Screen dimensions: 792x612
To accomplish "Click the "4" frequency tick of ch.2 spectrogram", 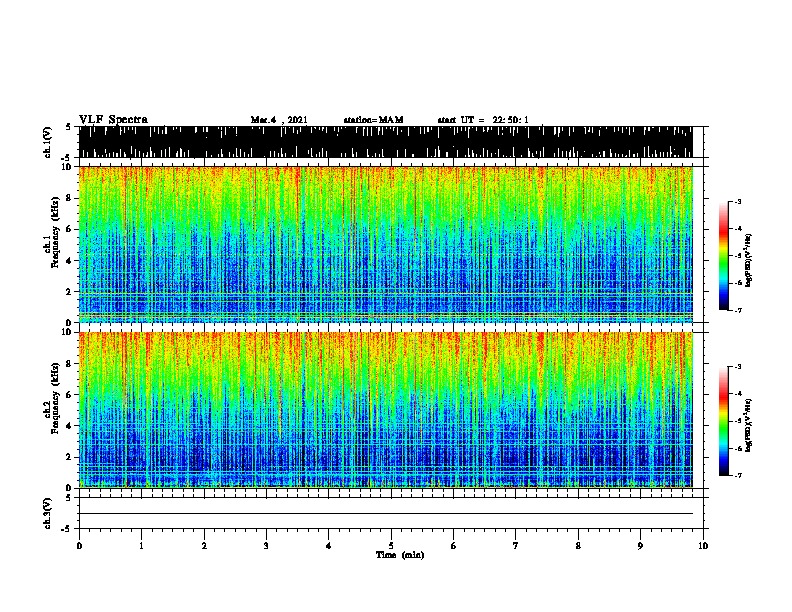I will (x=70, y=426).
